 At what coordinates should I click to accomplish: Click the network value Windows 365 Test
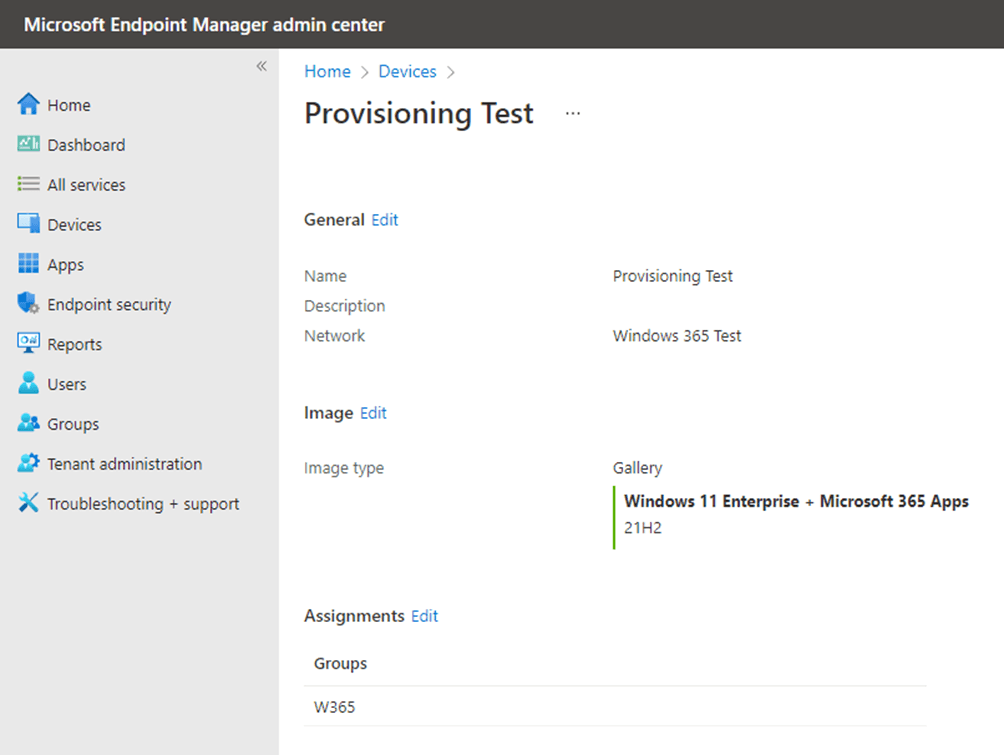click(677, 336)
